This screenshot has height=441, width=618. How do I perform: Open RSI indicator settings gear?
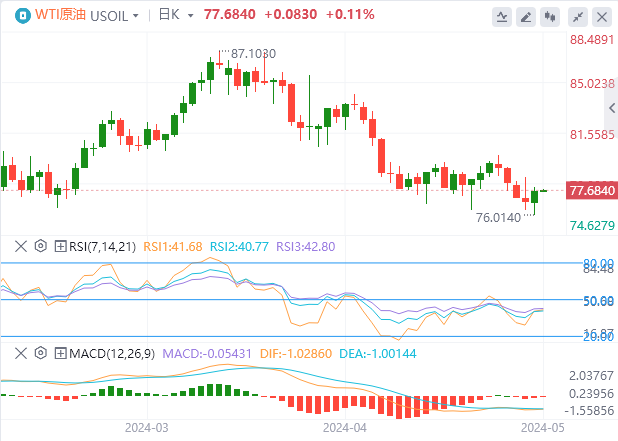[x=41, y=246]
